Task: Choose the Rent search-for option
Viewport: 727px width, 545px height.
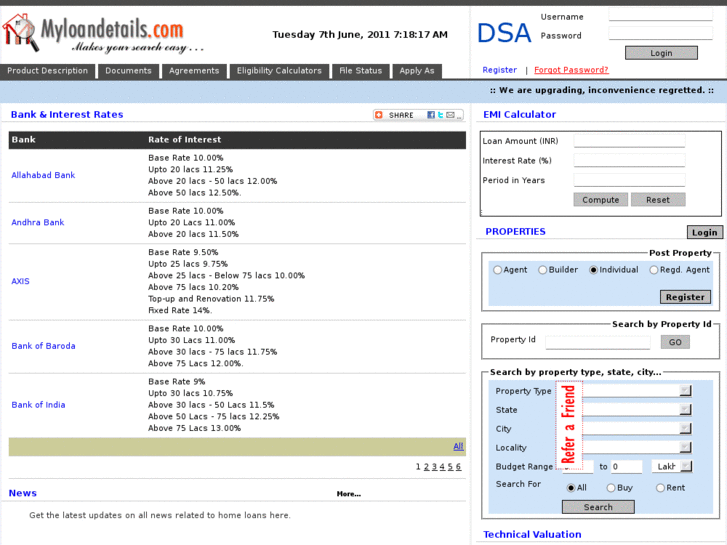Action: 660,488
